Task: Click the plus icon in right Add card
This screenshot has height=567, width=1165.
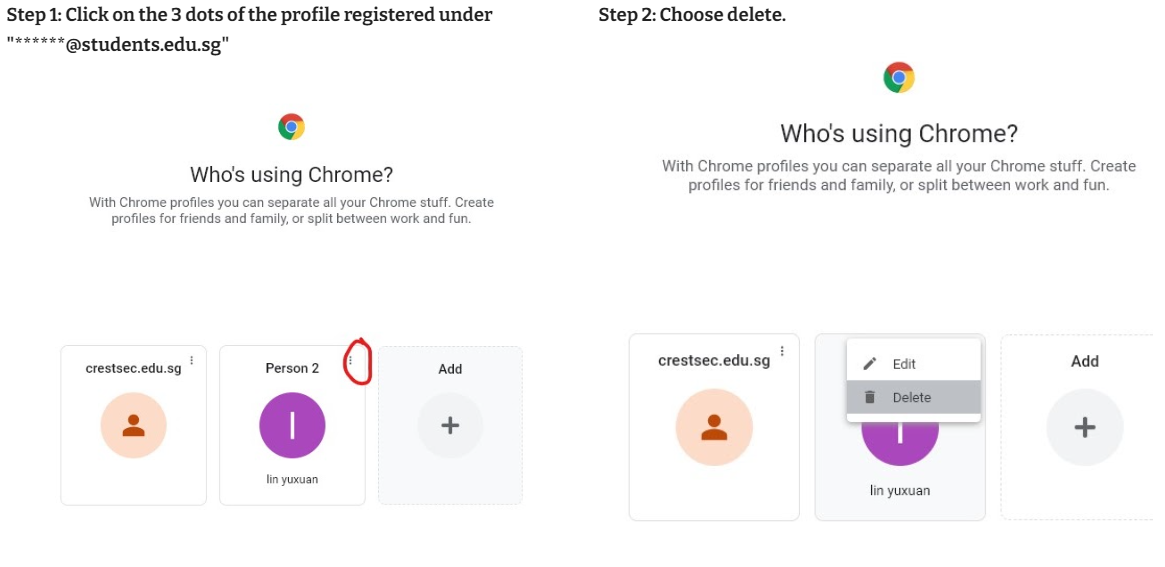Action: point(1085,427)
